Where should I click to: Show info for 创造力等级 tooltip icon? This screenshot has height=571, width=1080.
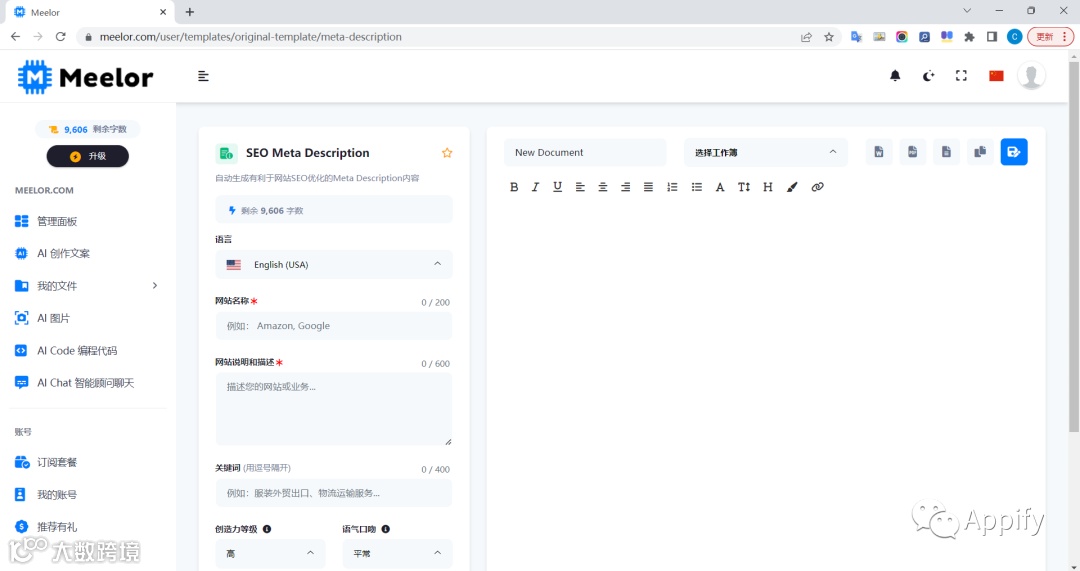pyautogui.click(x=267, y=529)
